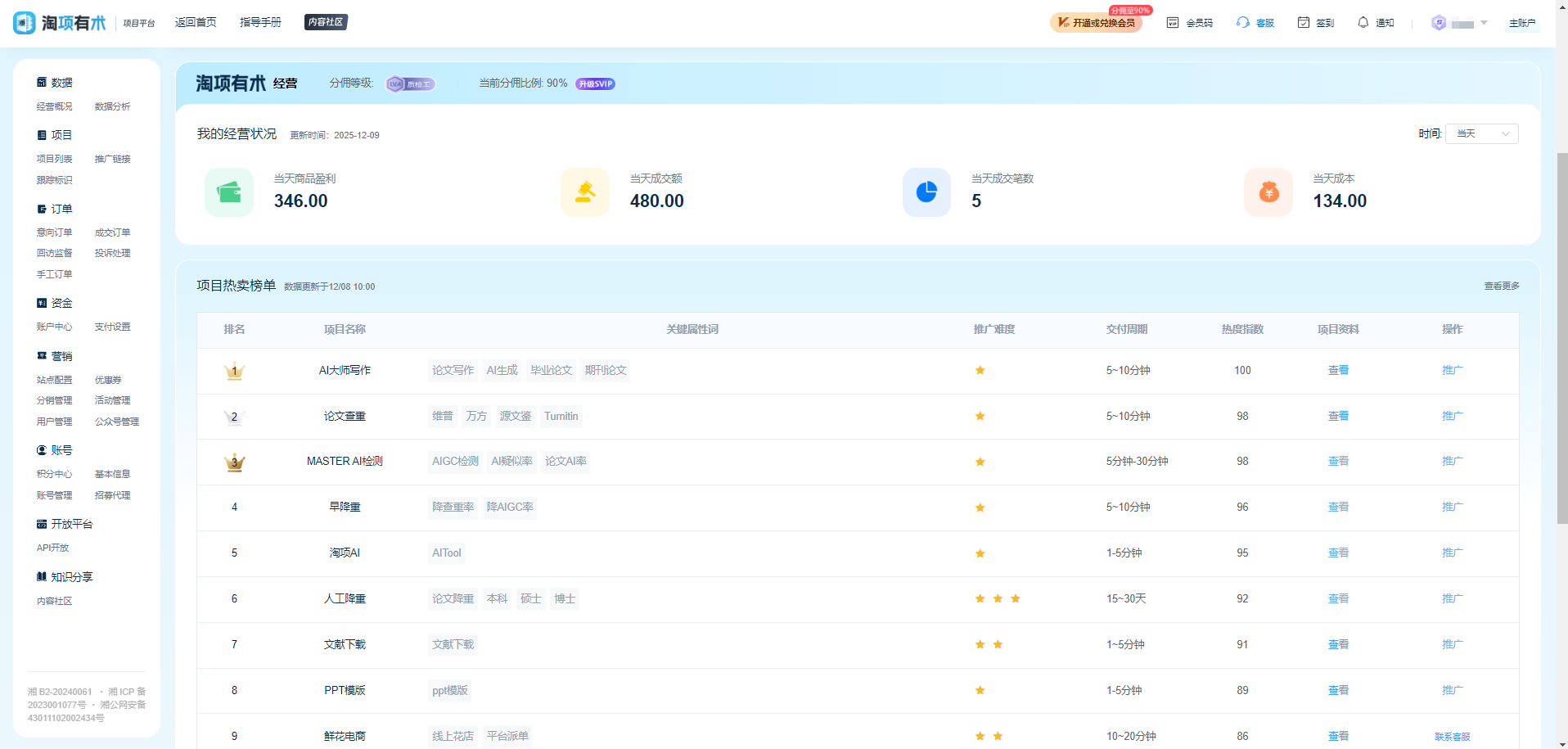Open 指导手册 from the top menu
The width and height of the screenshot is (1568, 749).
[259, 22]
